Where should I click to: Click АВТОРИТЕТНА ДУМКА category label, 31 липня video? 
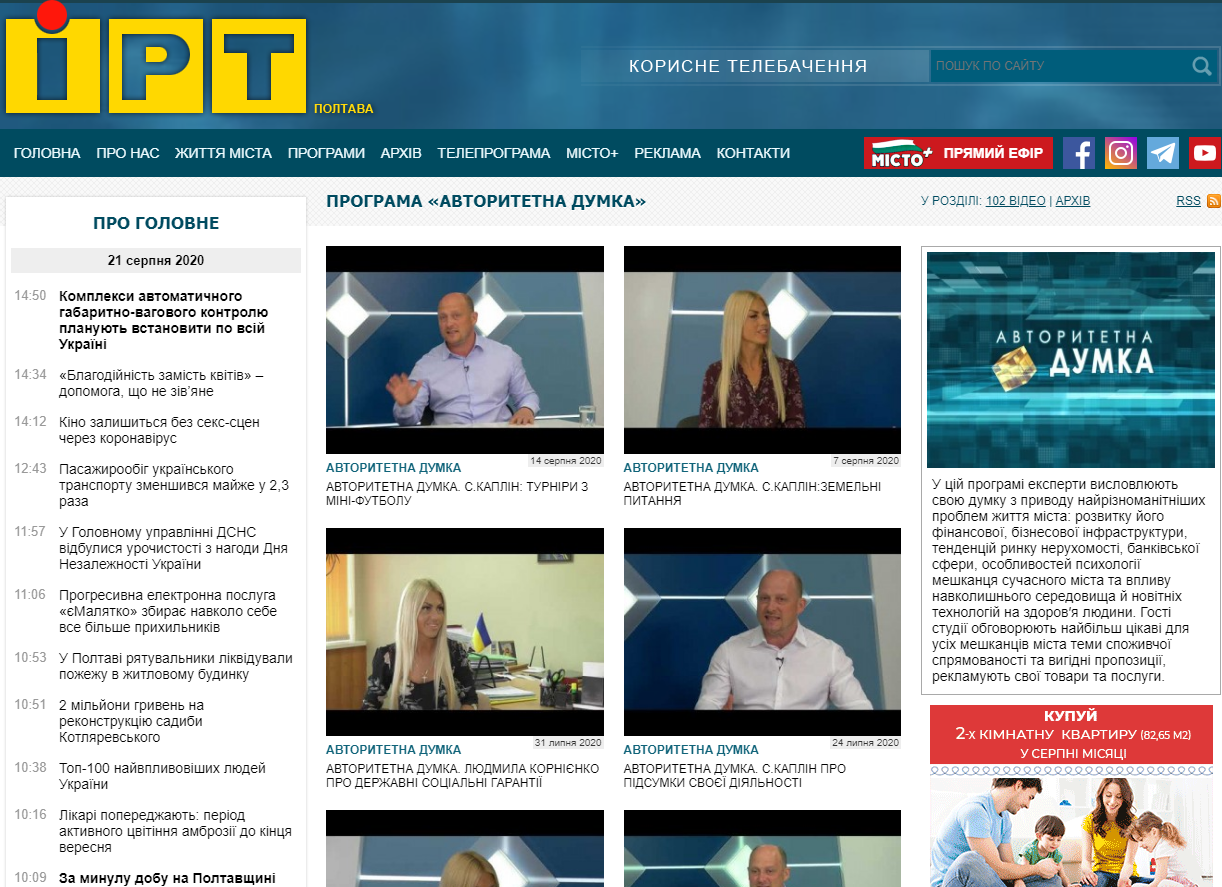click(x=393, y=749)
